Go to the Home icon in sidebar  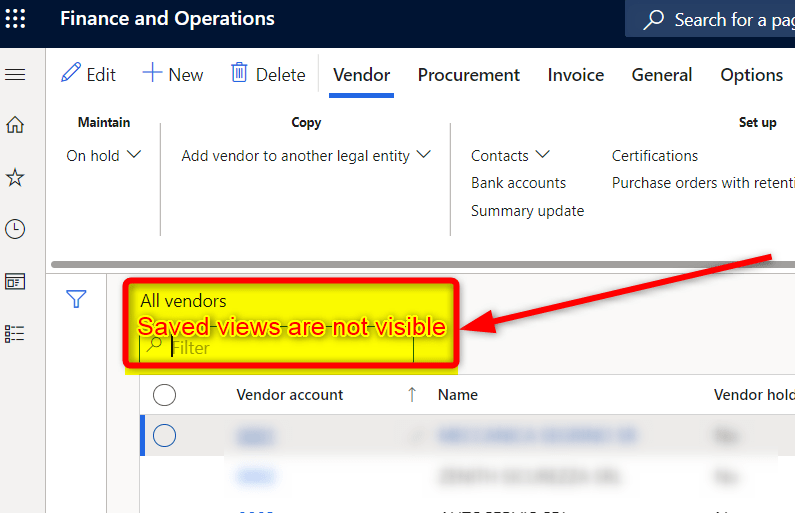tap(15, 125)
